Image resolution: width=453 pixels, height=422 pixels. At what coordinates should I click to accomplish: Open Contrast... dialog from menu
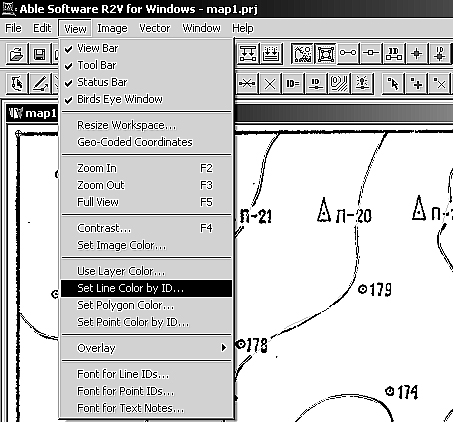pos(147,228)
